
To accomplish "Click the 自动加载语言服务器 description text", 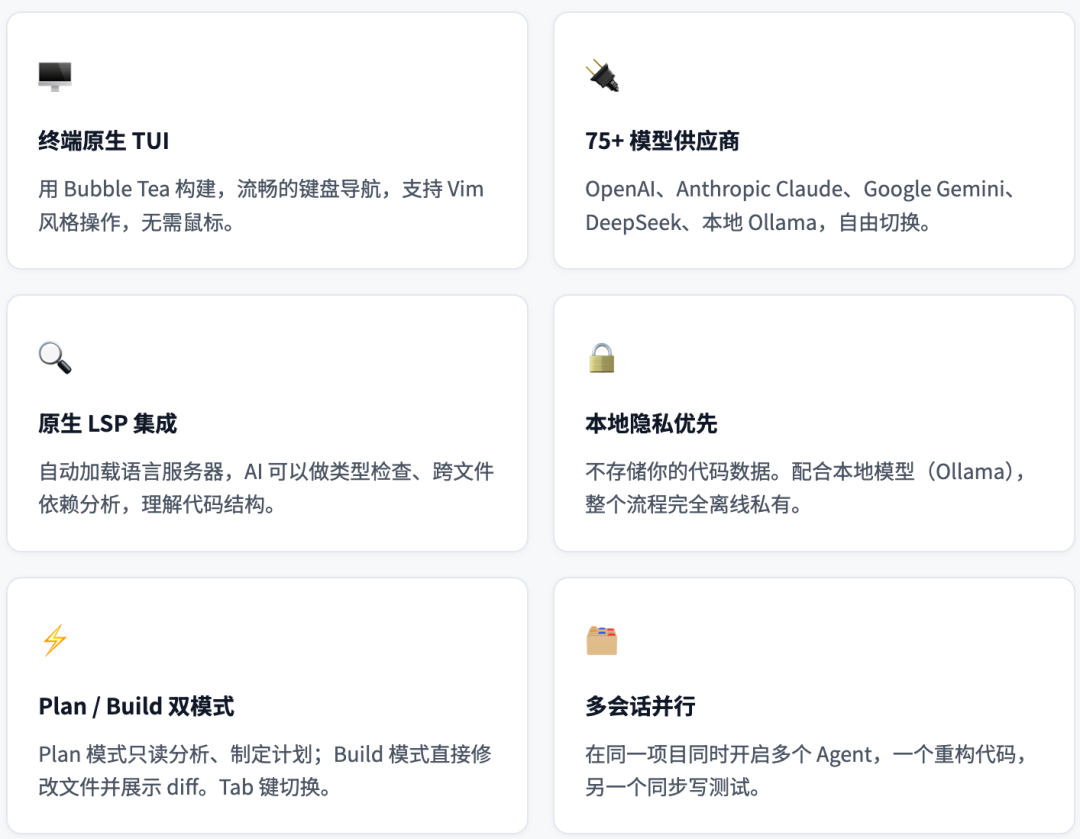I will 266,472.
